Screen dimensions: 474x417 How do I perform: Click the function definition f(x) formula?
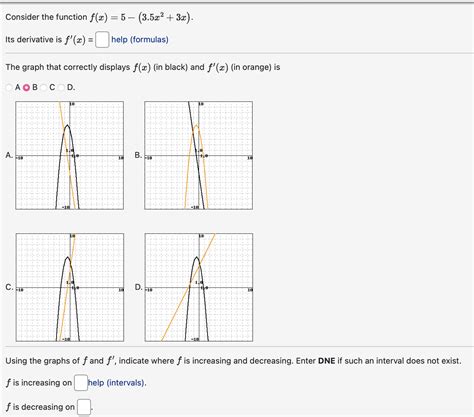point(141,17)
